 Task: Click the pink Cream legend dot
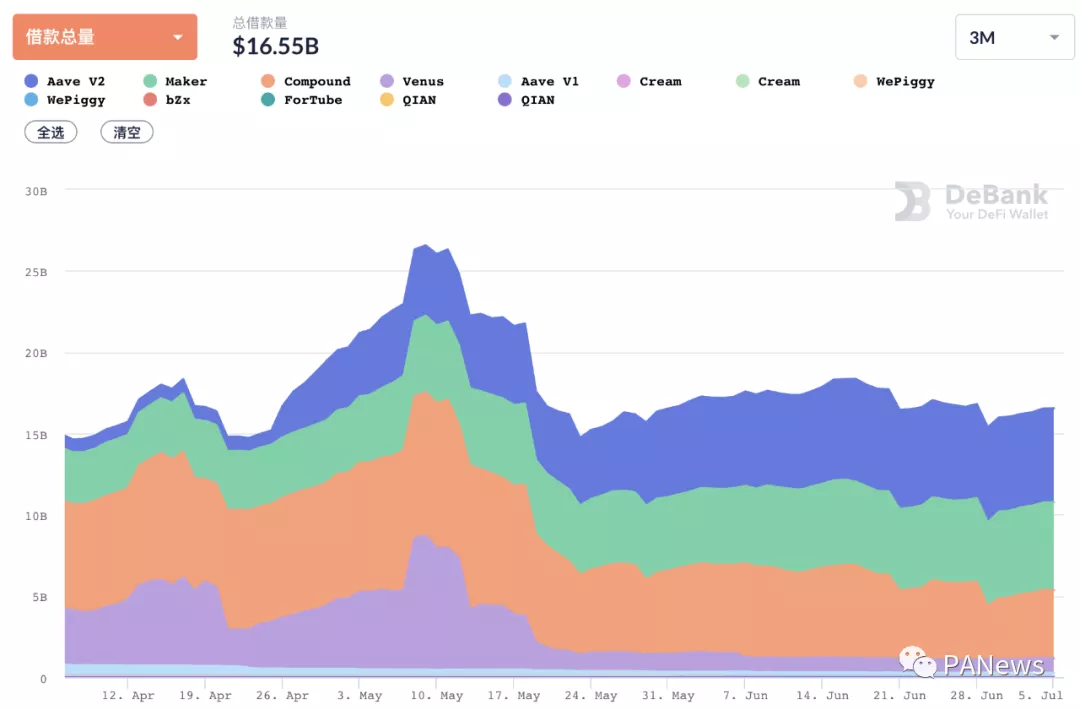pos(624,81)
